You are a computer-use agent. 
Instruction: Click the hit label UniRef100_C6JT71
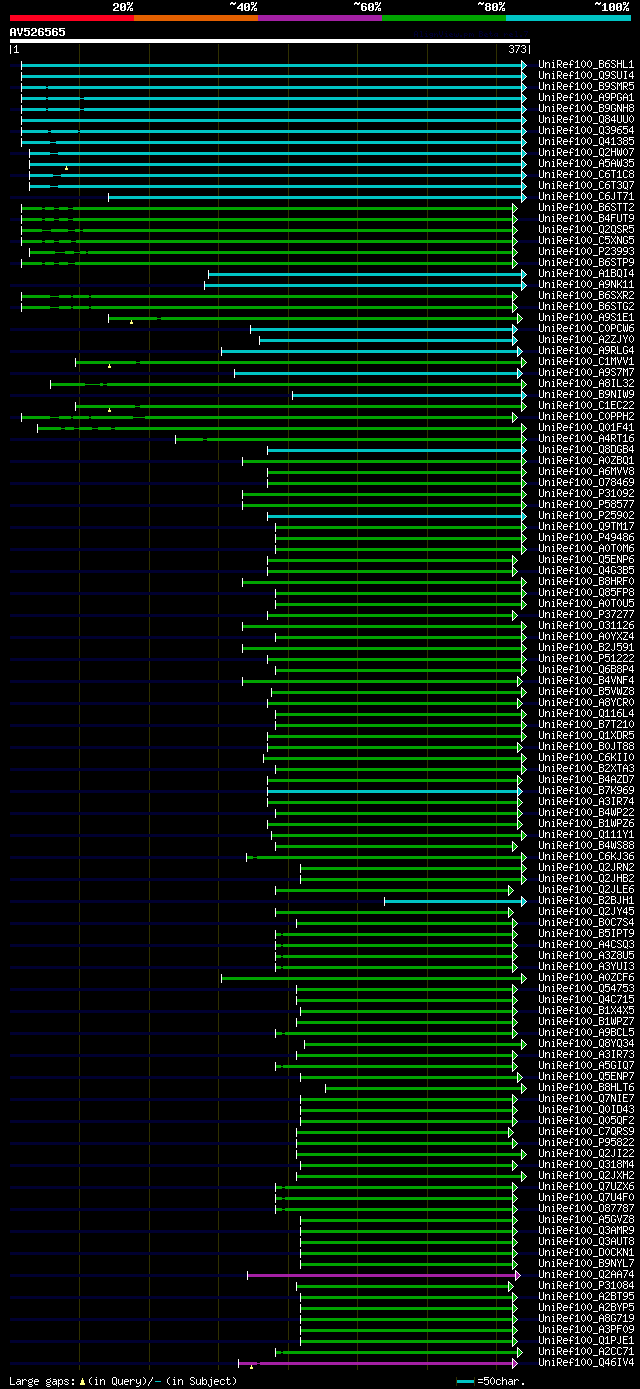tap(586, 197)
